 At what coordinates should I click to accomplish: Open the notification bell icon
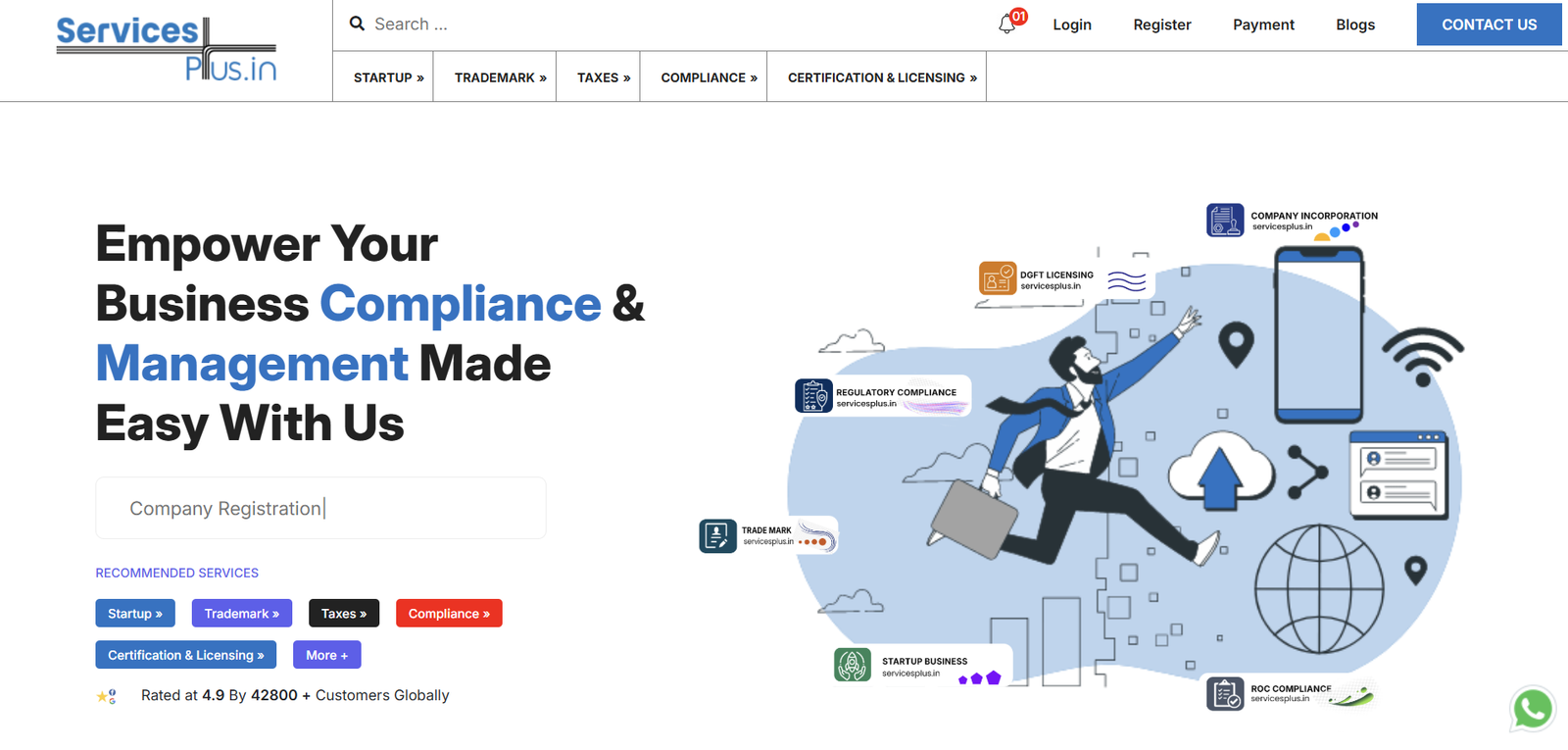click(1007, 25)
